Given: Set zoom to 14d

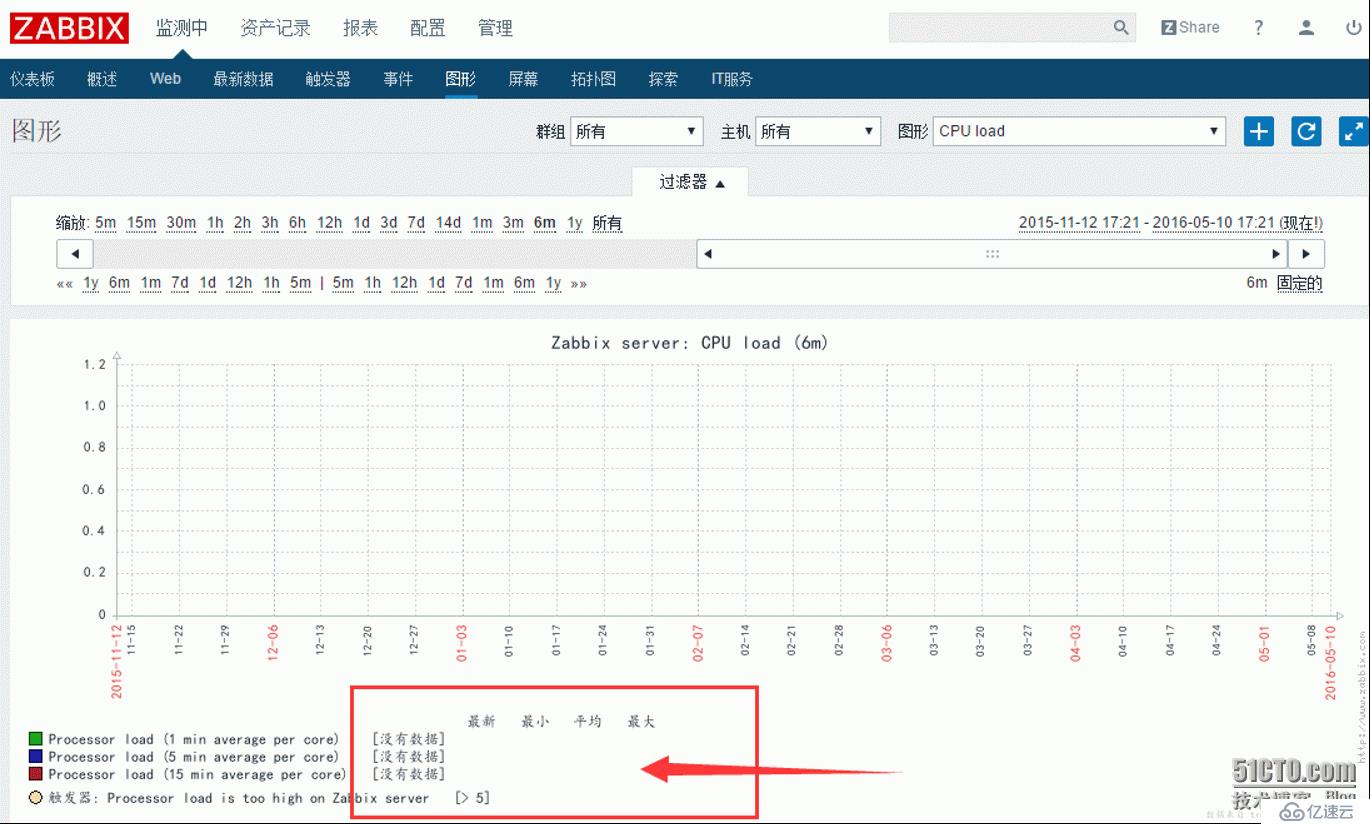Looking at the screenshot, I should pos(448,223).
